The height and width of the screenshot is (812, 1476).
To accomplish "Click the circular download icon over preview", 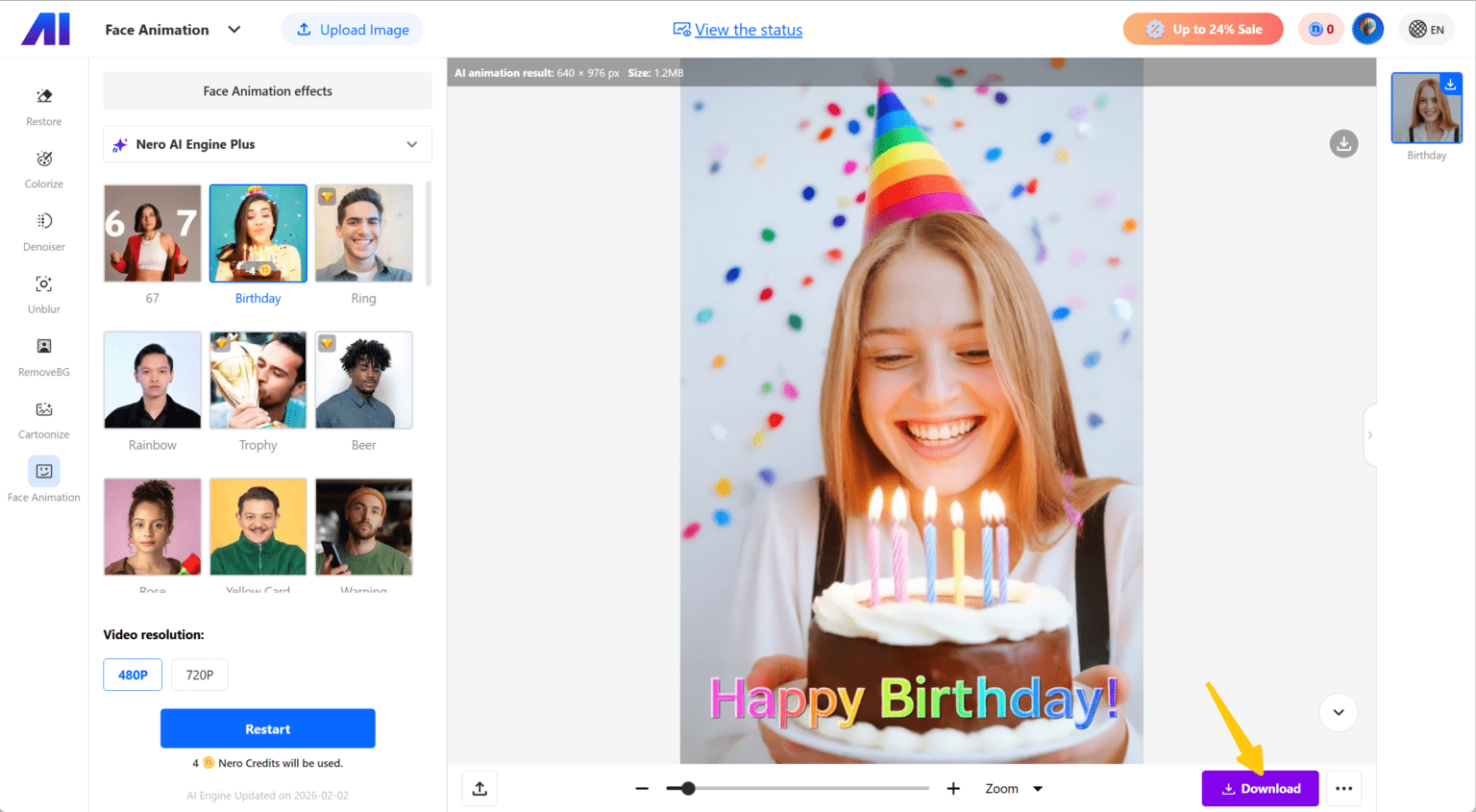I will [x=1343, y=144].
